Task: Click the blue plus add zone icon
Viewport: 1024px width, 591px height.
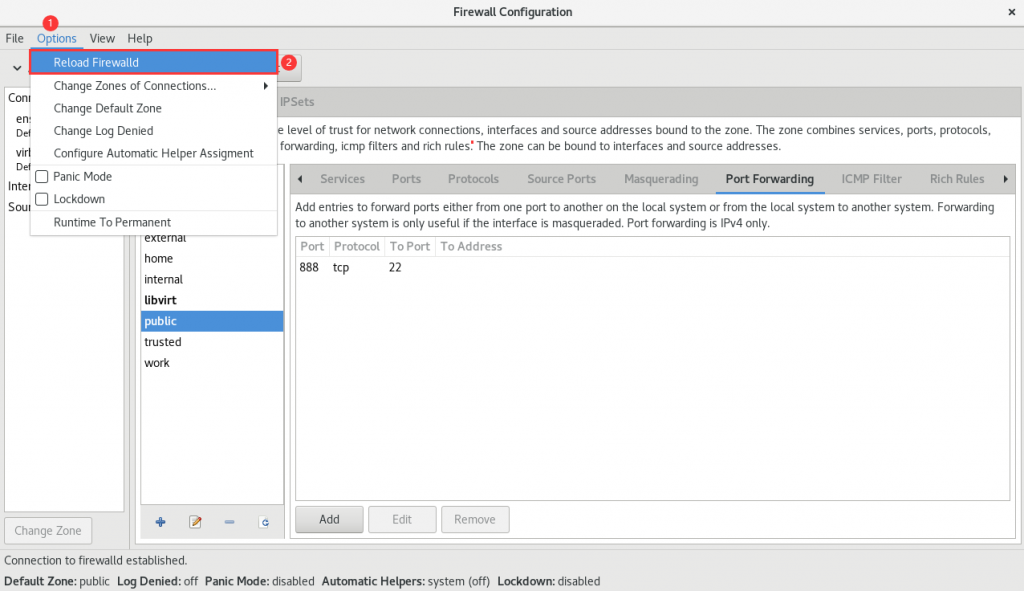Action: pyautogui.click(x=160, y=521)
